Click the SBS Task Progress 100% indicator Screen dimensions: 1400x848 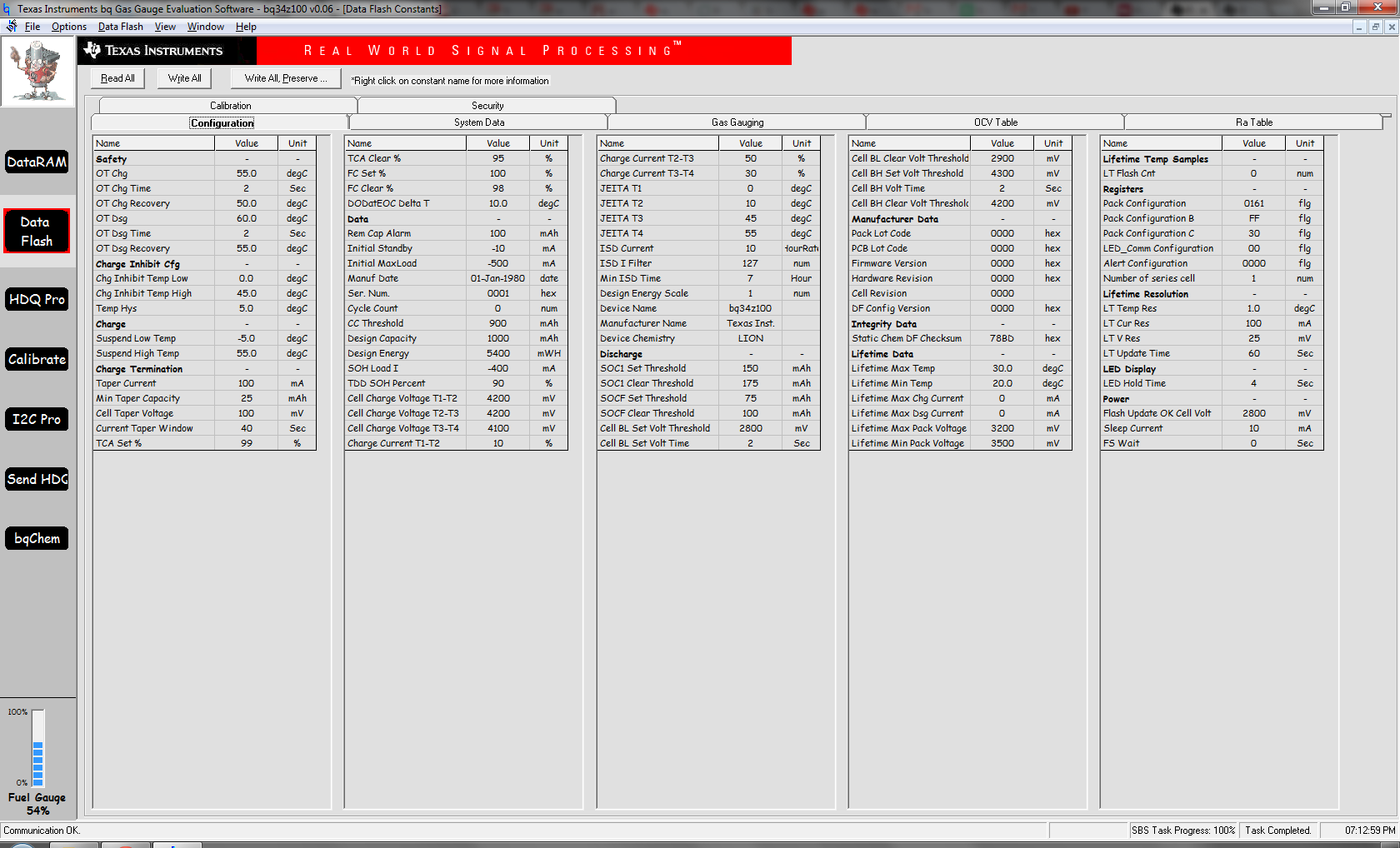pyautogui.click(x=1183, y=831)
